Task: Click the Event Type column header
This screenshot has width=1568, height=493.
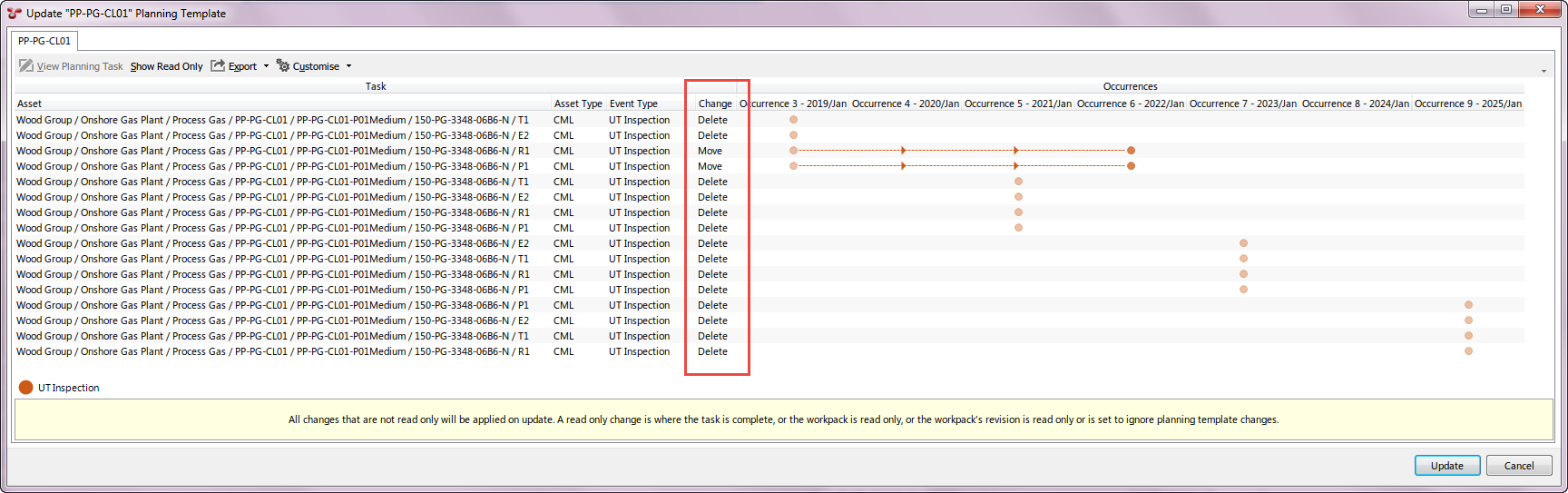Action: coord(633,104)
